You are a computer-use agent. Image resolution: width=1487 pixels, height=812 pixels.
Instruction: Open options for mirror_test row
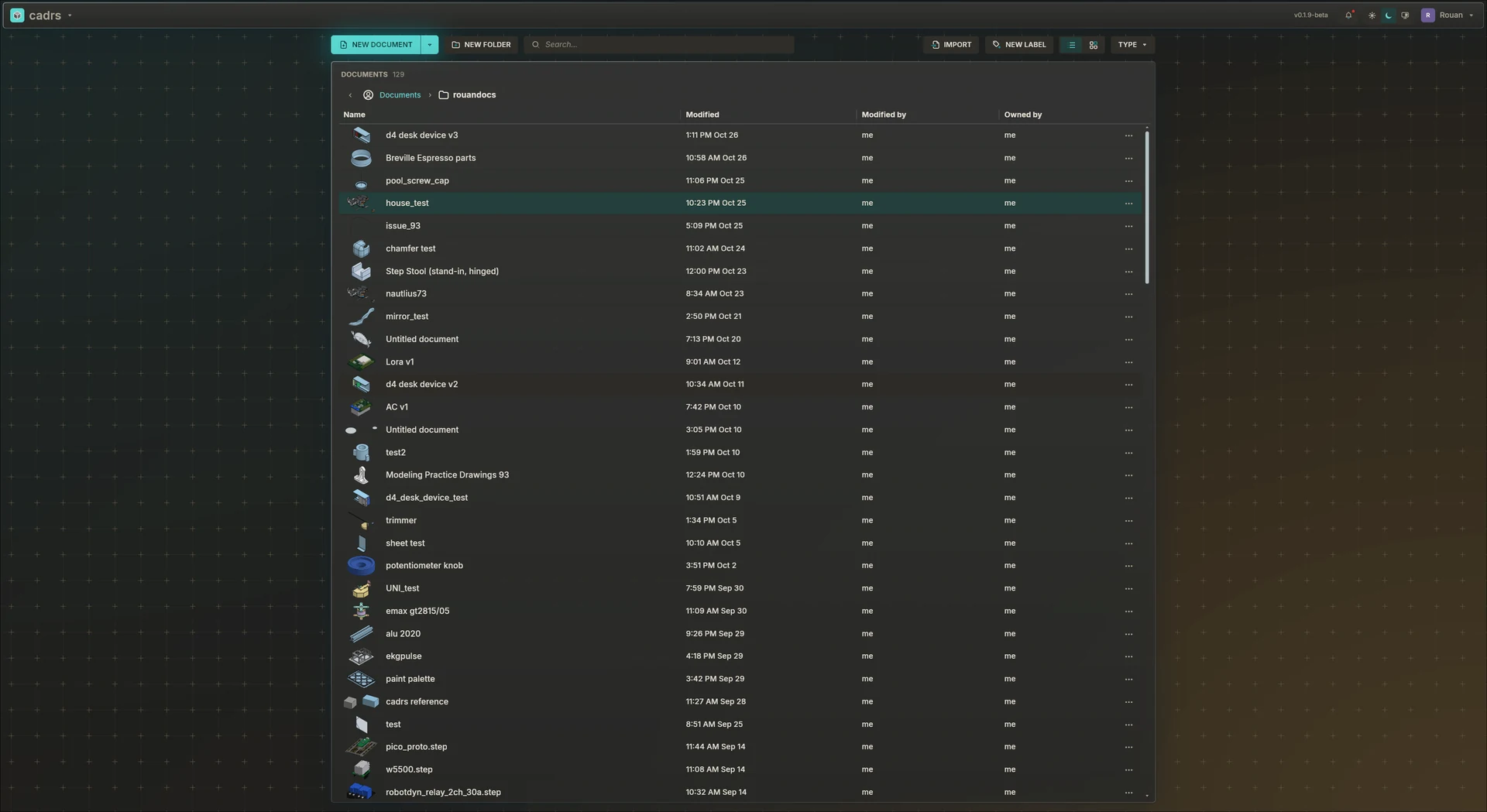pos(1128,317)
